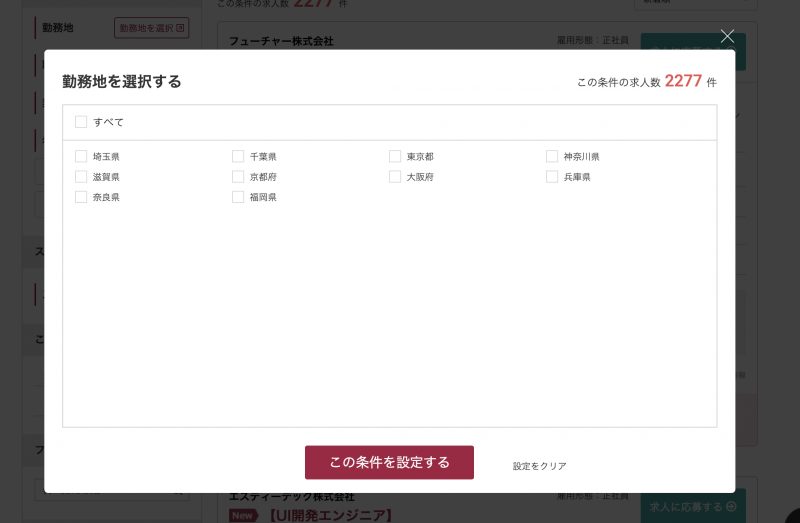
Task: Click the New badge beside the UI開発エンジニア listing
Action: [x=243, y=515]
